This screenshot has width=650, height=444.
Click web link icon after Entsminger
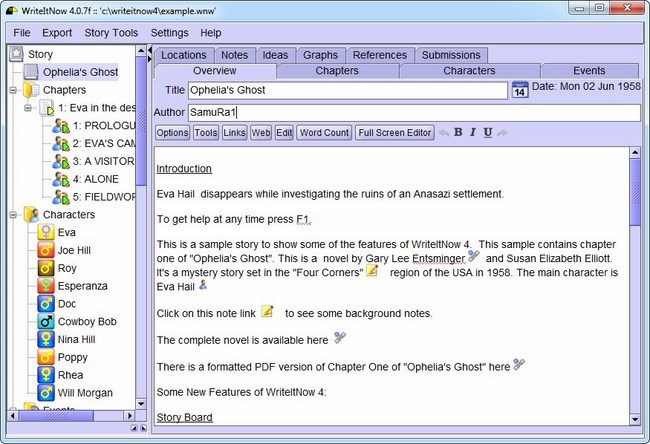(x=473, y=256)
